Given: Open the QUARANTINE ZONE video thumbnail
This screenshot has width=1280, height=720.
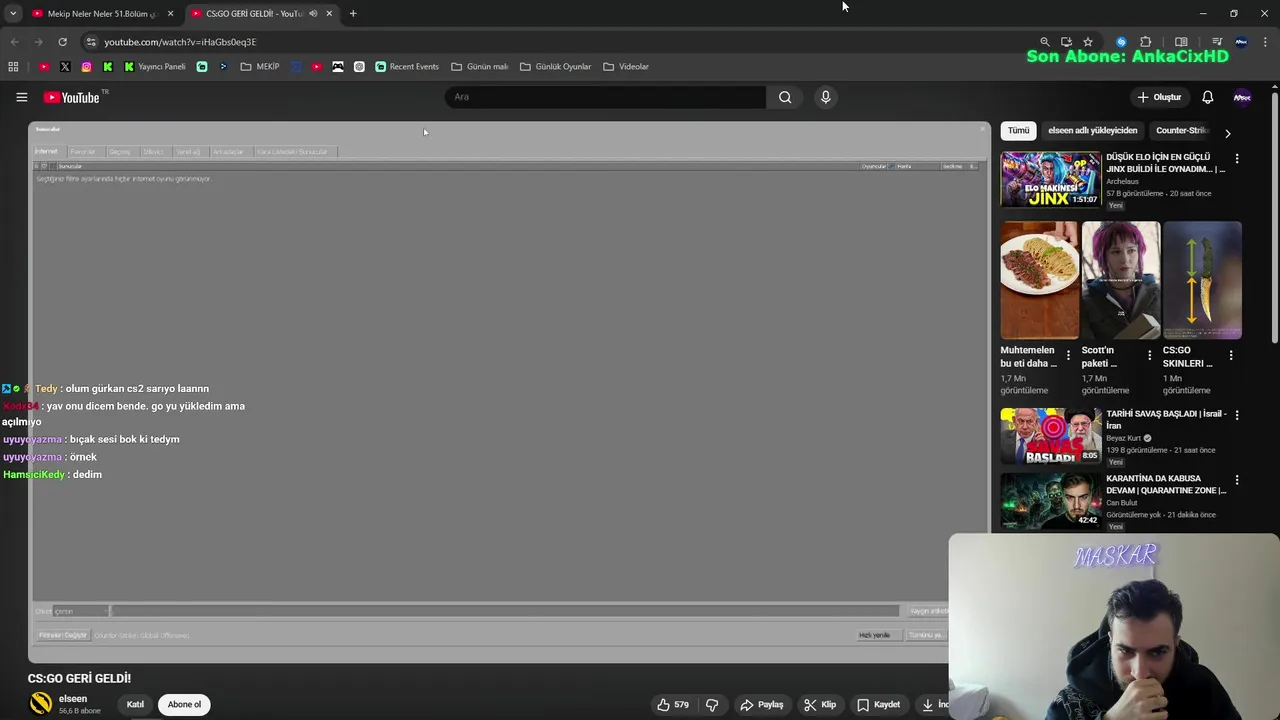Looking at the screenshot, I should point(1050,500).
